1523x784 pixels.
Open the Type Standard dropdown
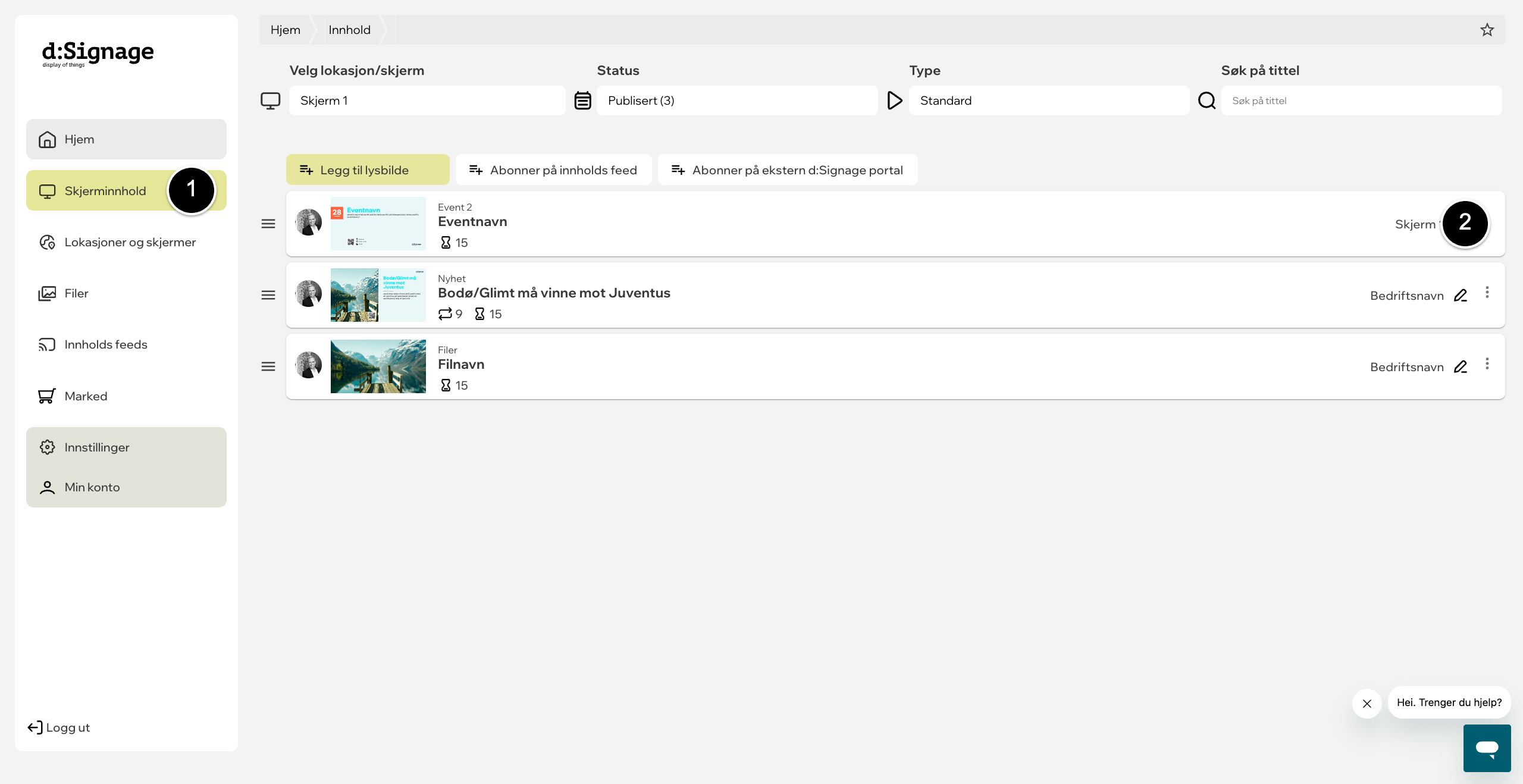coord(1049,101)
